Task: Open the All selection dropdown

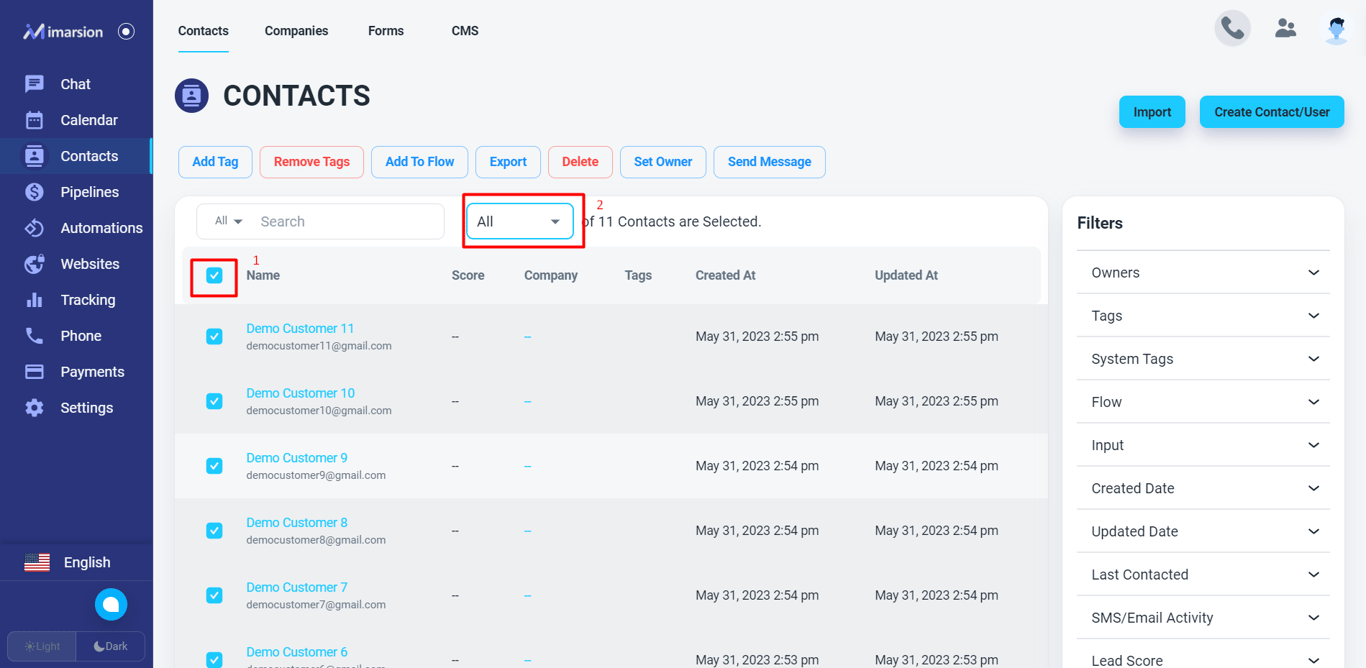Action: click(520, 221)
